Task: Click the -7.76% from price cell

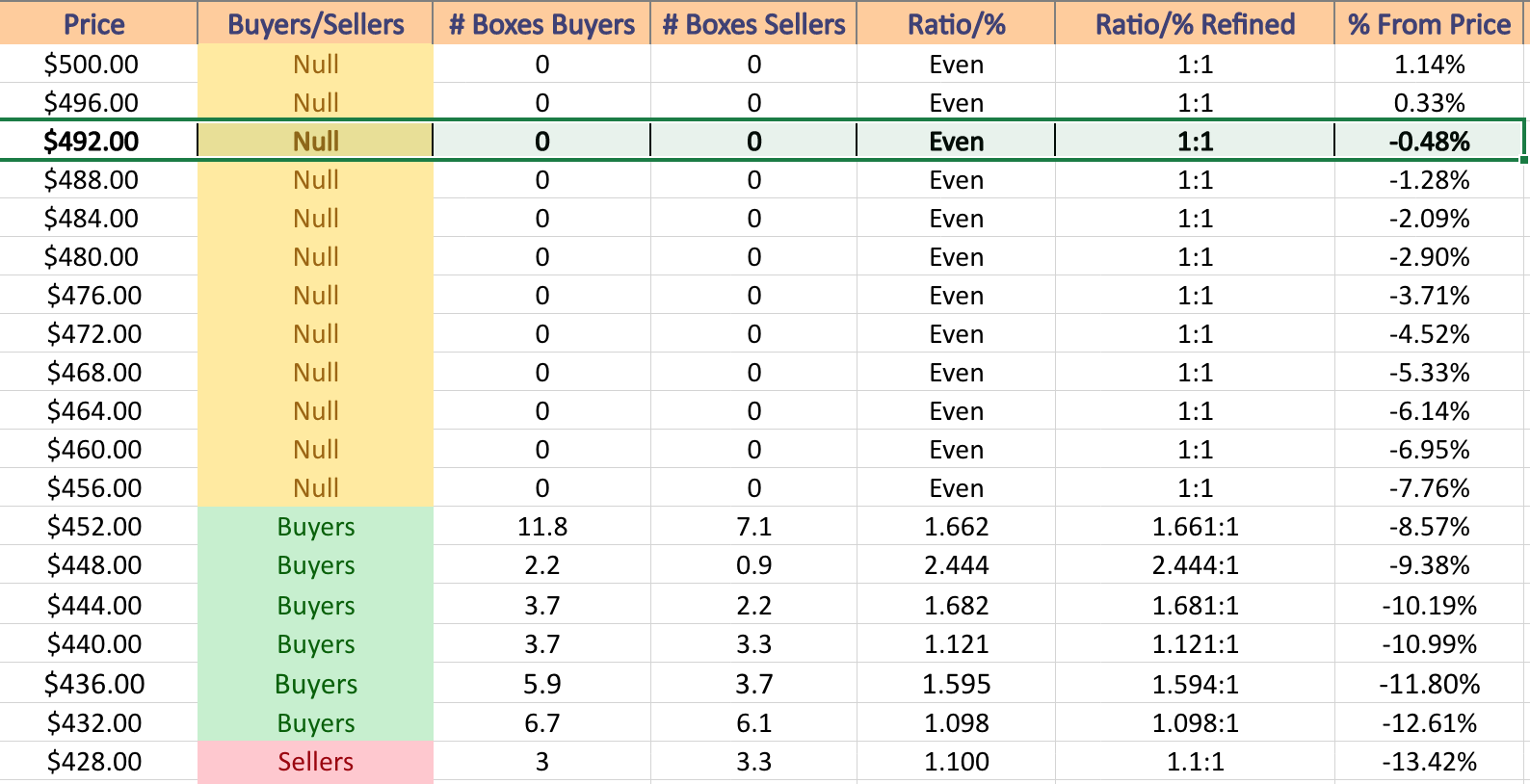Action: pos(1429,487)
